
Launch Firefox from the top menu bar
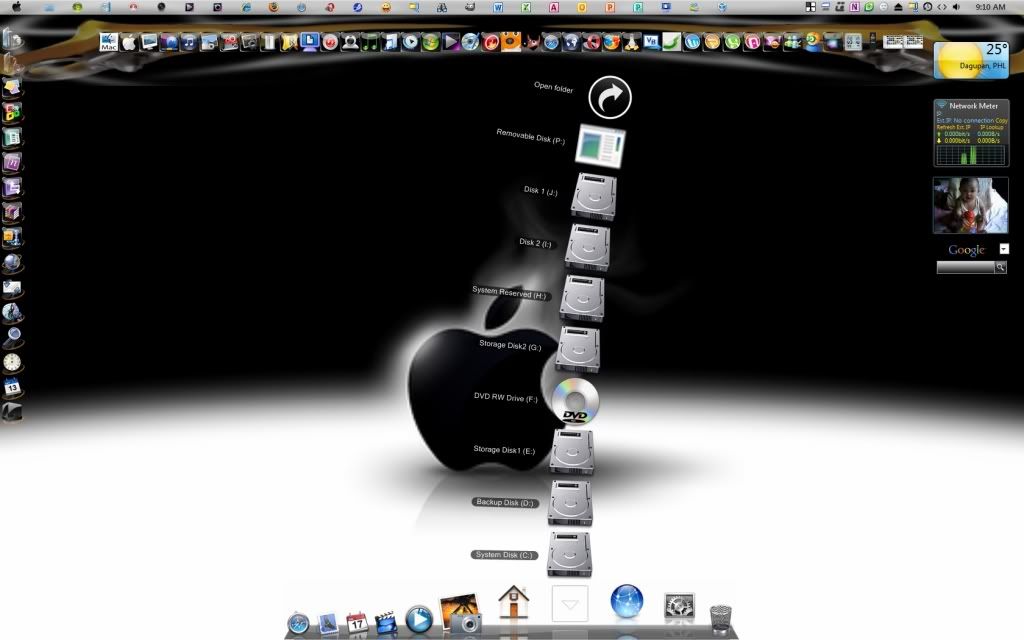[x=274, y=7]
